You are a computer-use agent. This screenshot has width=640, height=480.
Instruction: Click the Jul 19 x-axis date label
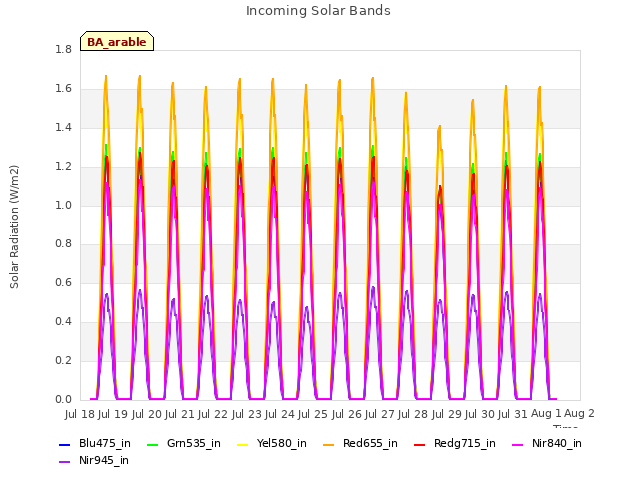113,414
